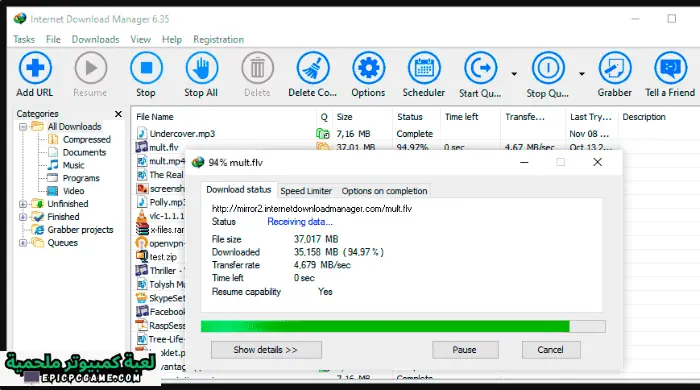Open Start Queue dropdown arrow
This screenshot has height=390, width=700.
(x=514, y=74)
